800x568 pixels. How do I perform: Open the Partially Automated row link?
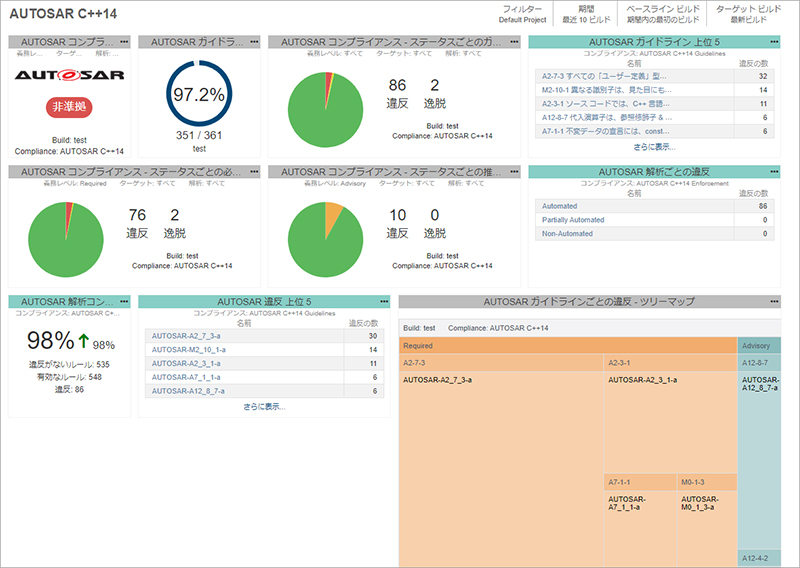pyautogui.click(x=573, y=220)
